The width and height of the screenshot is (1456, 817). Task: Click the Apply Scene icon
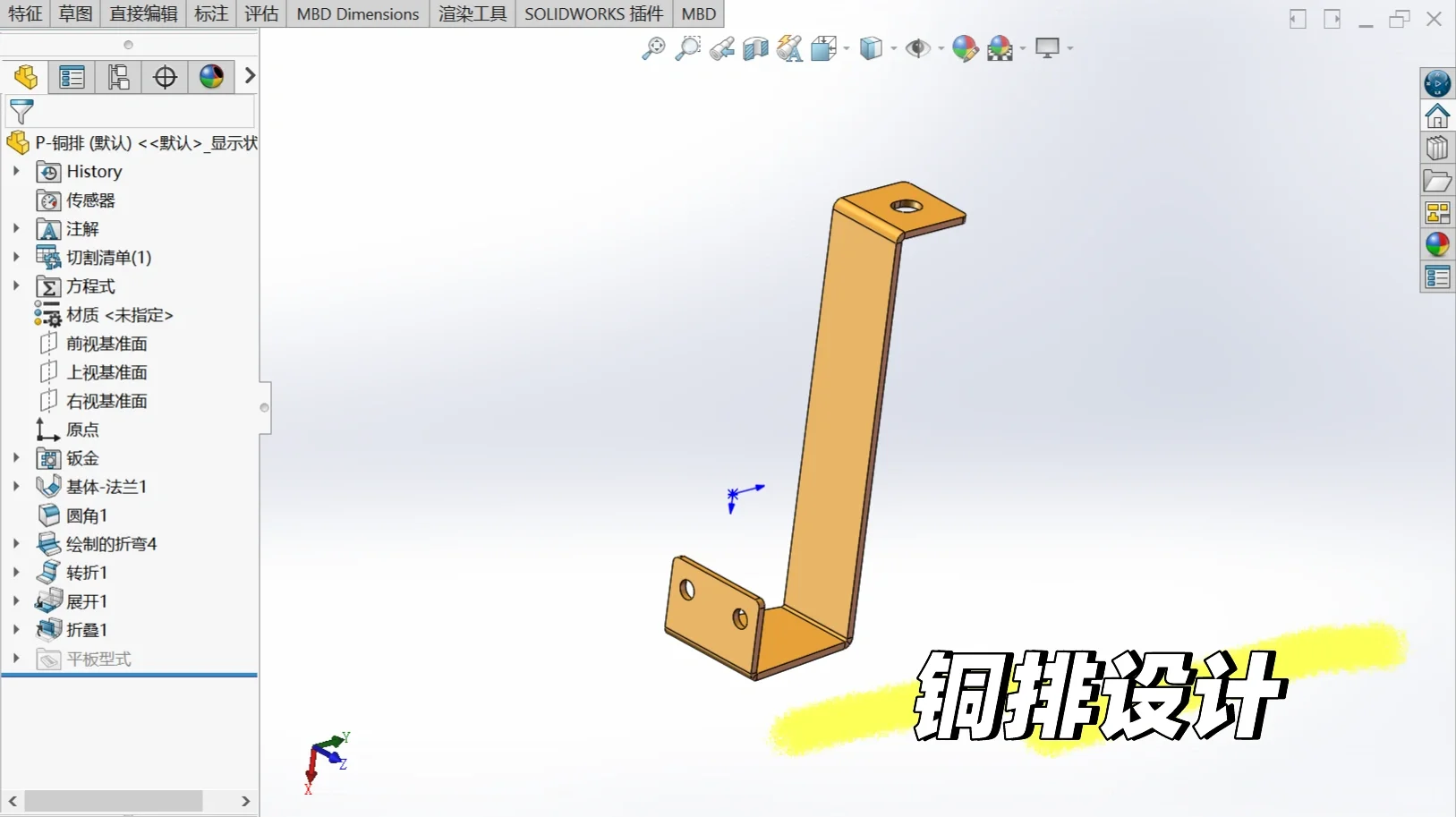point(1000,48)
